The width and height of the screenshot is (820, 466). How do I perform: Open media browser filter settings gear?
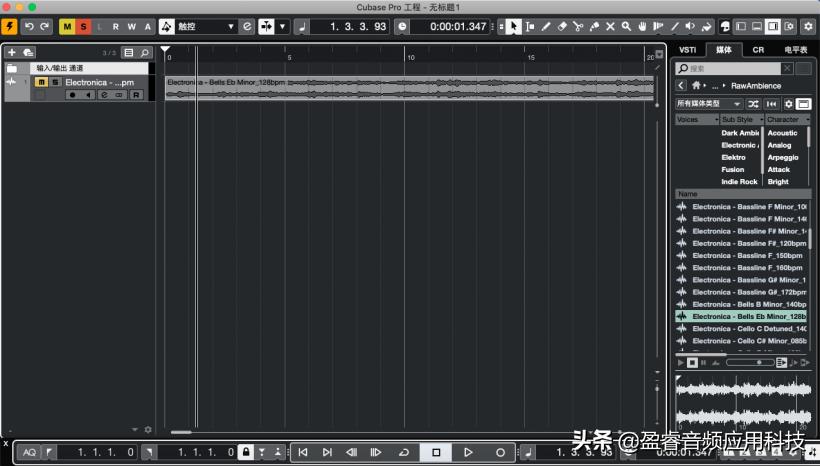(x=788, y=104)
